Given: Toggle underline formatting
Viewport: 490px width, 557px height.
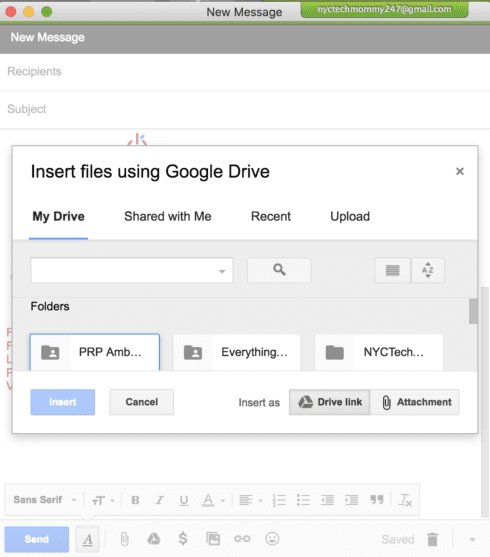Looking at the screenshot, I should (x=184, y=500).
